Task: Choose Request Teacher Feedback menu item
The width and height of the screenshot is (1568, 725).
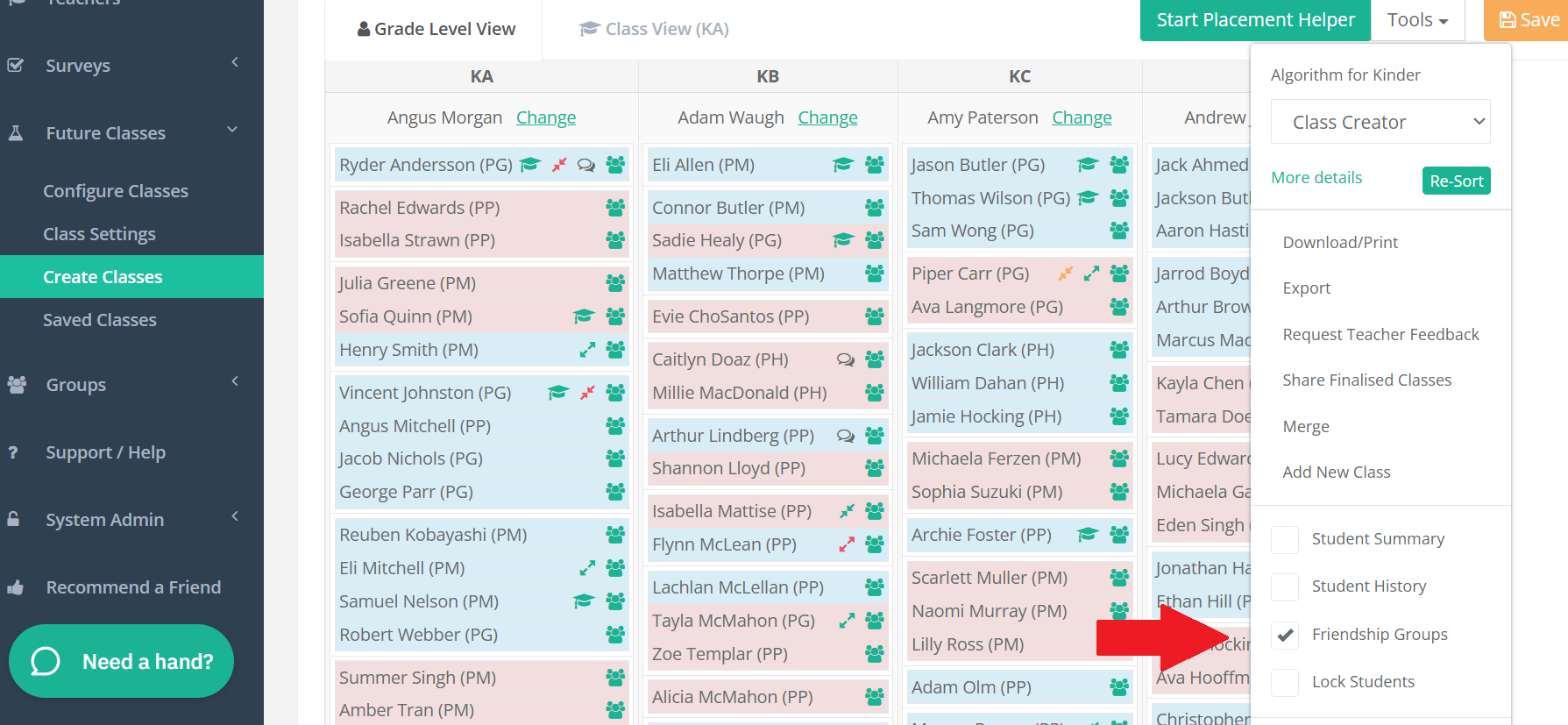Action: coord(1380,335)
